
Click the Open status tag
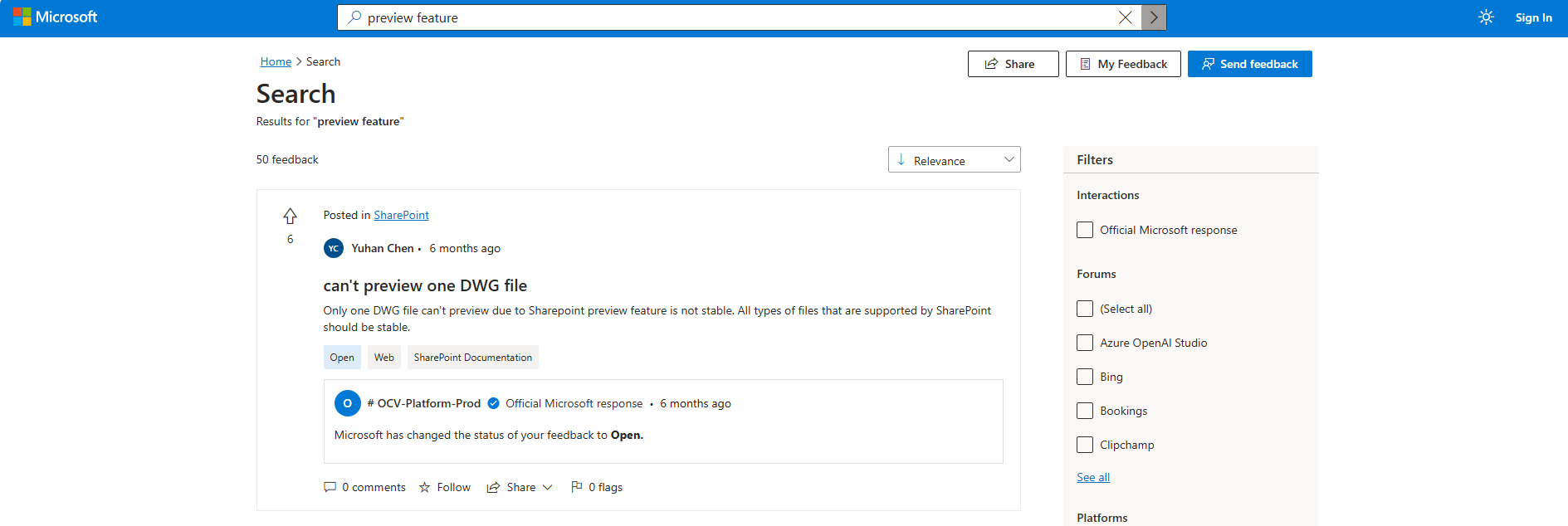342,358
